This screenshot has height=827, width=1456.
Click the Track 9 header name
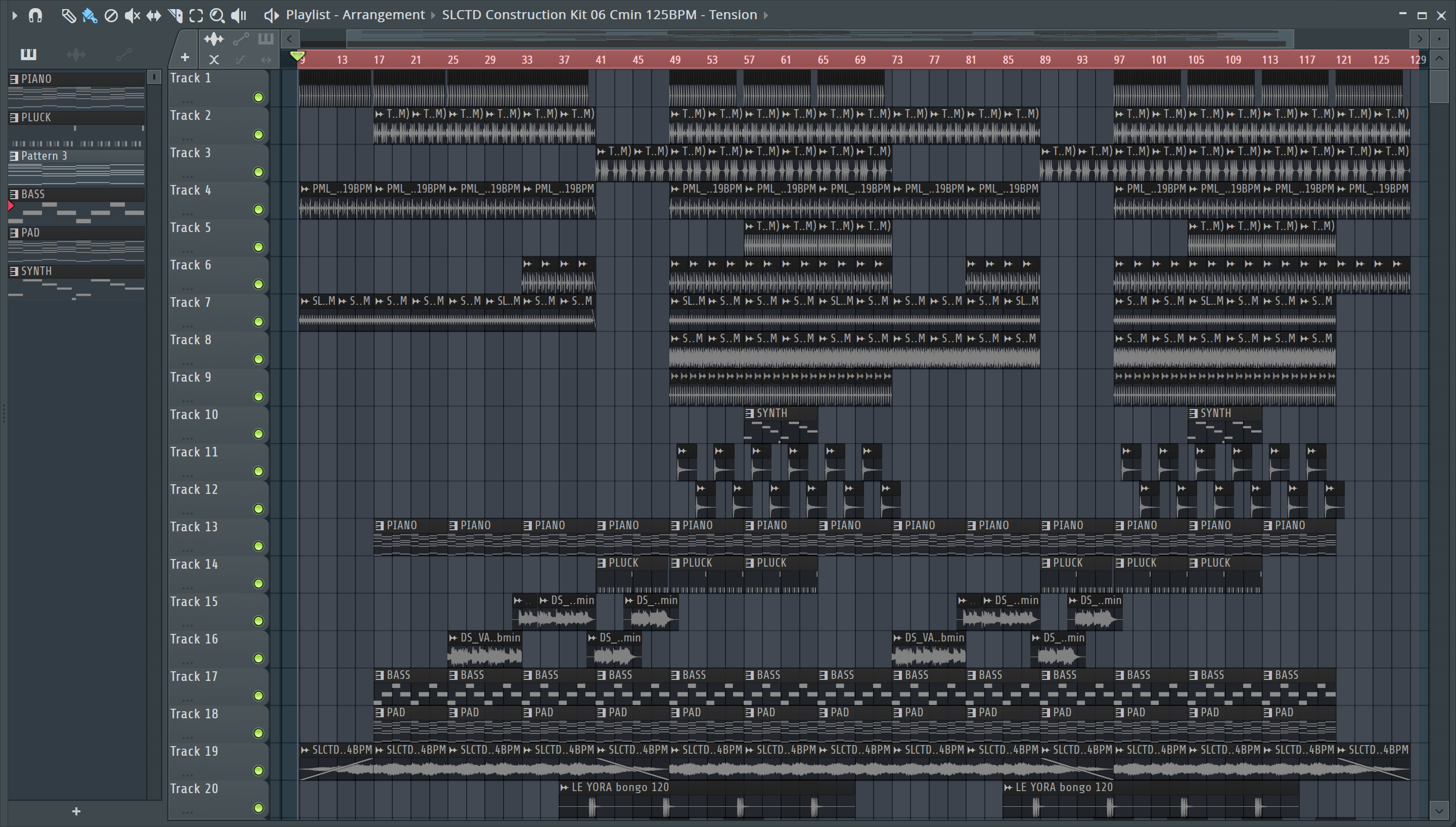click(191, 377)
